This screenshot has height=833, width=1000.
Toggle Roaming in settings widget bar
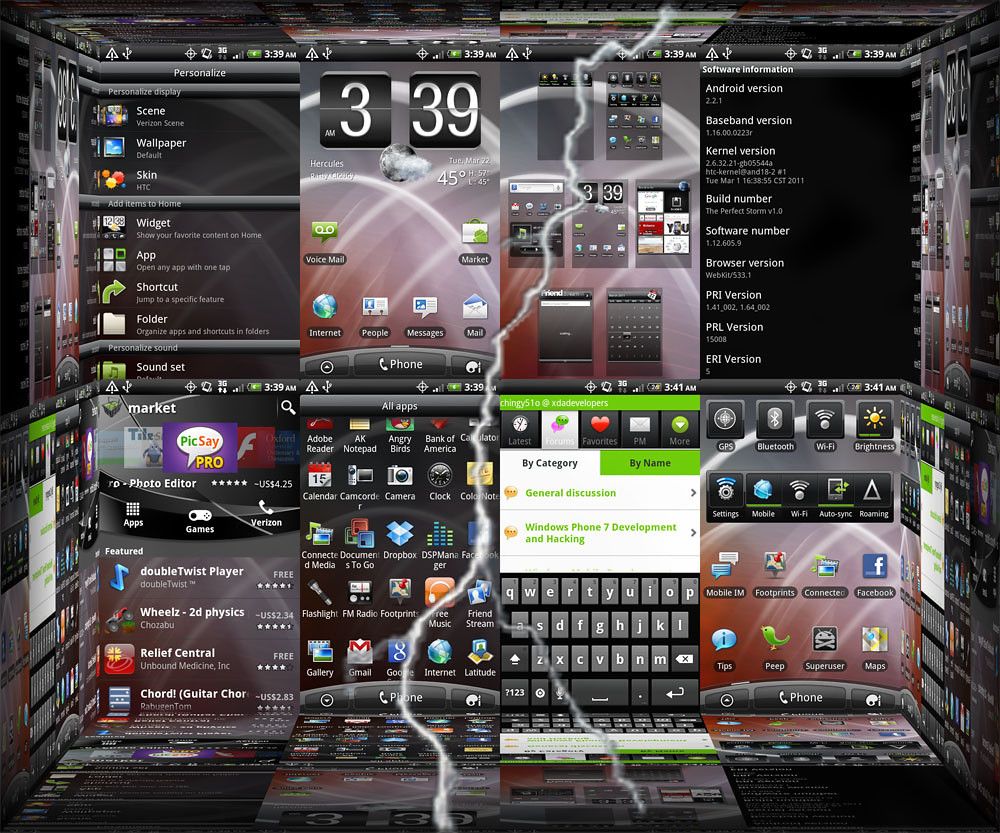(873, 497)
